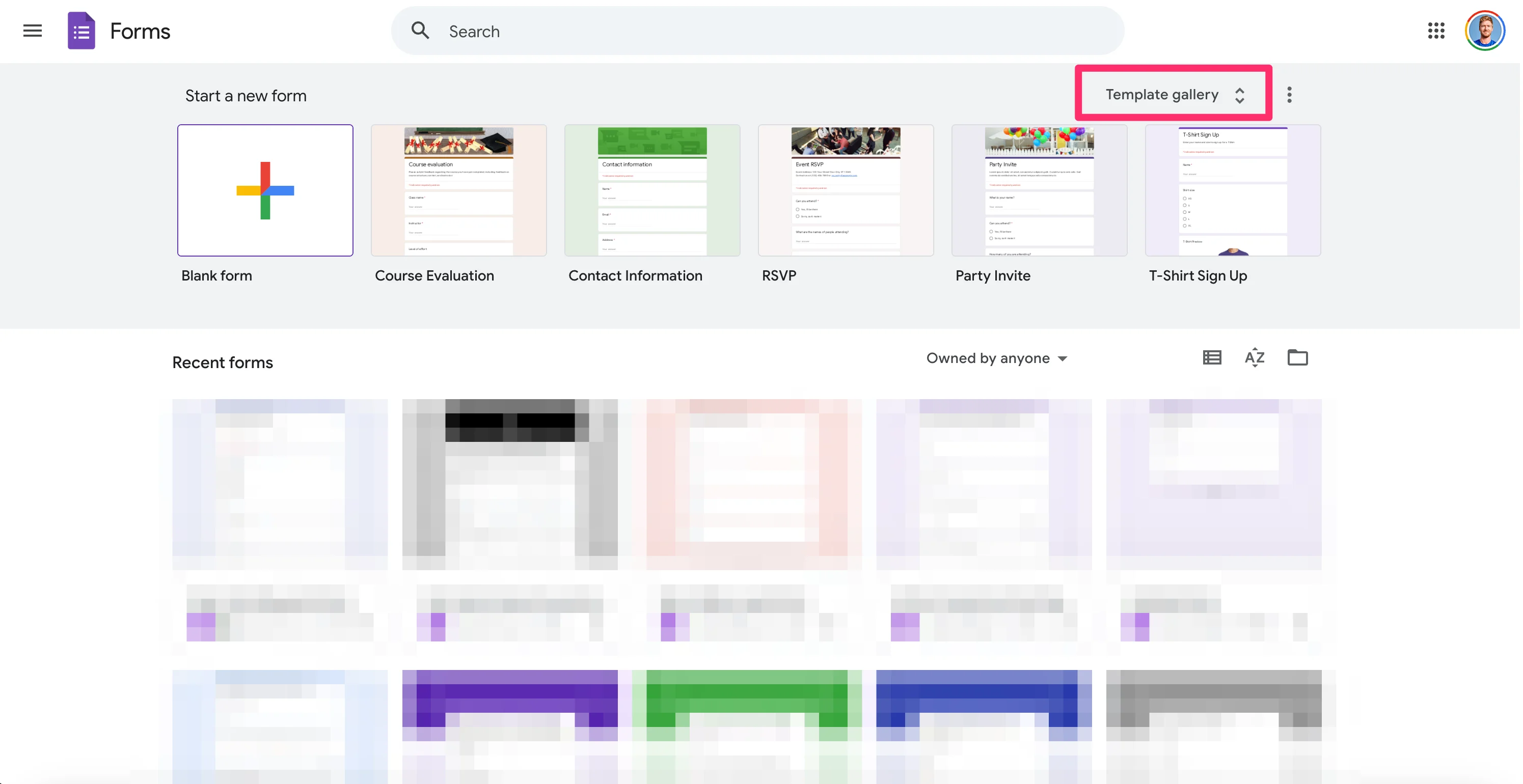The height and width of the screenshot is (784, 1523).
Task: Open the Google apps grid
Action: click(1436, 31)
